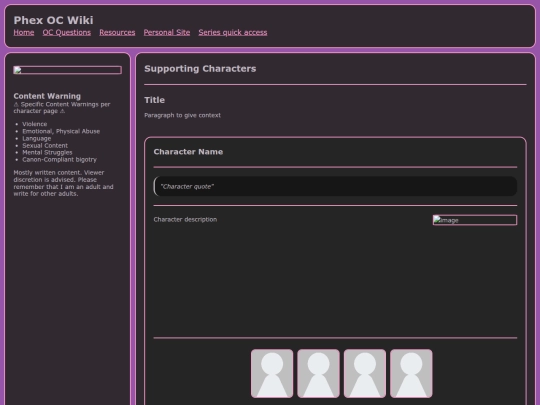This screenshot has height=405, width=540.
Task: Click 'Emotional, Physical Abuse' list item
Action: point(61,131)
